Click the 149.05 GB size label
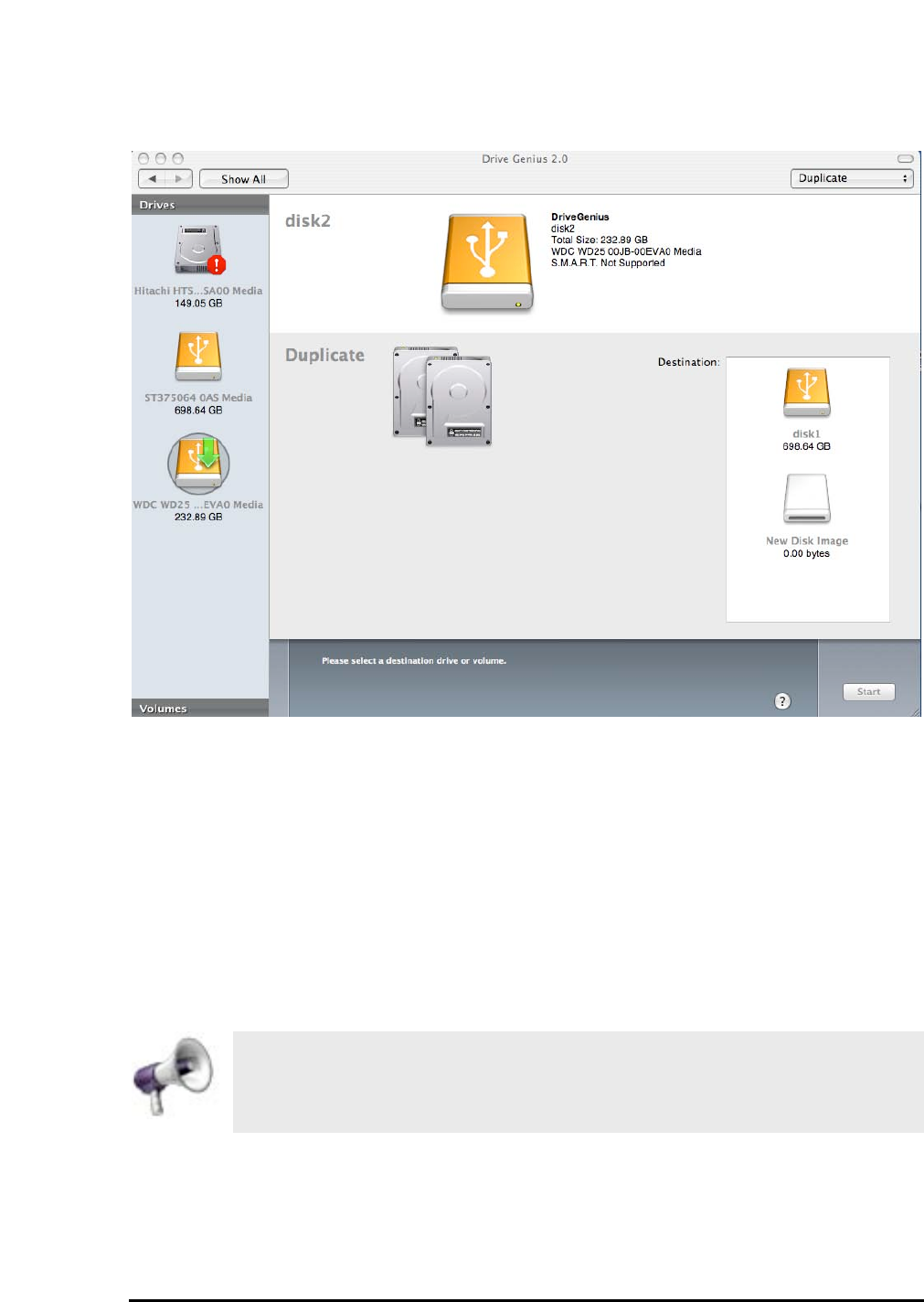 click(x=198, y=304)
